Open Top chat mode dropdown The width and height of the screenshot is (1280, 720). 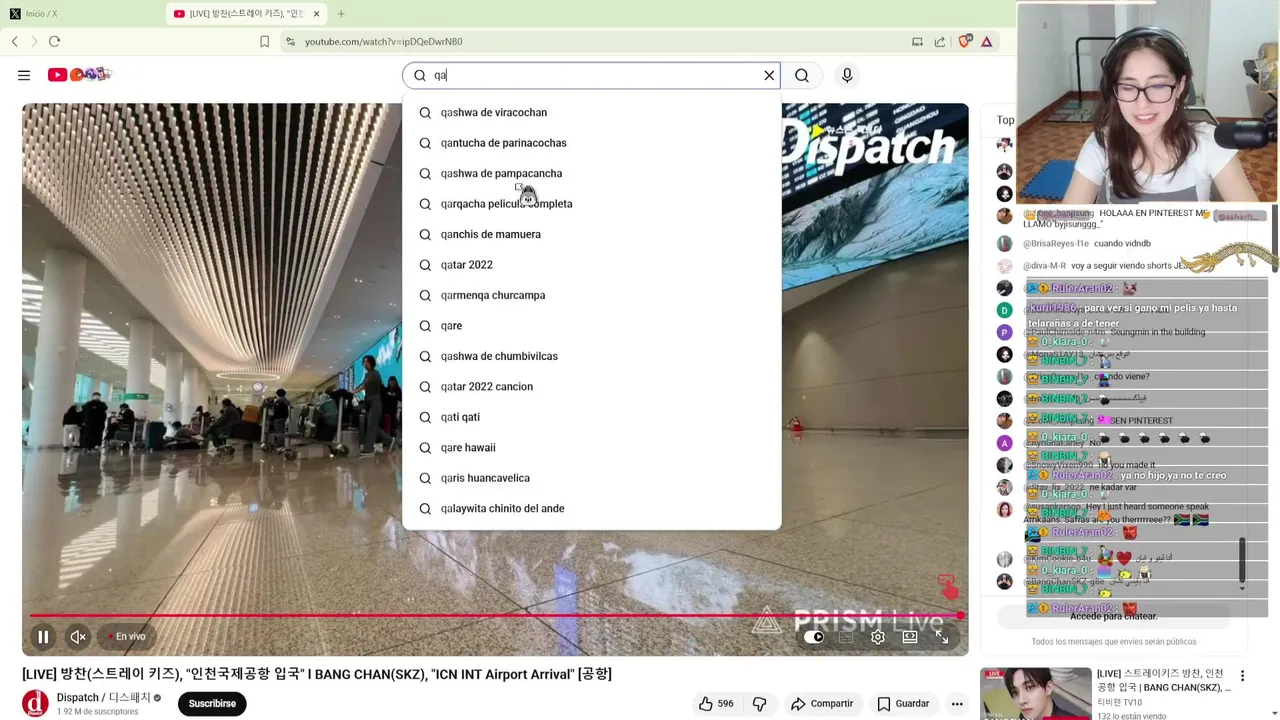pos(1005,120)
